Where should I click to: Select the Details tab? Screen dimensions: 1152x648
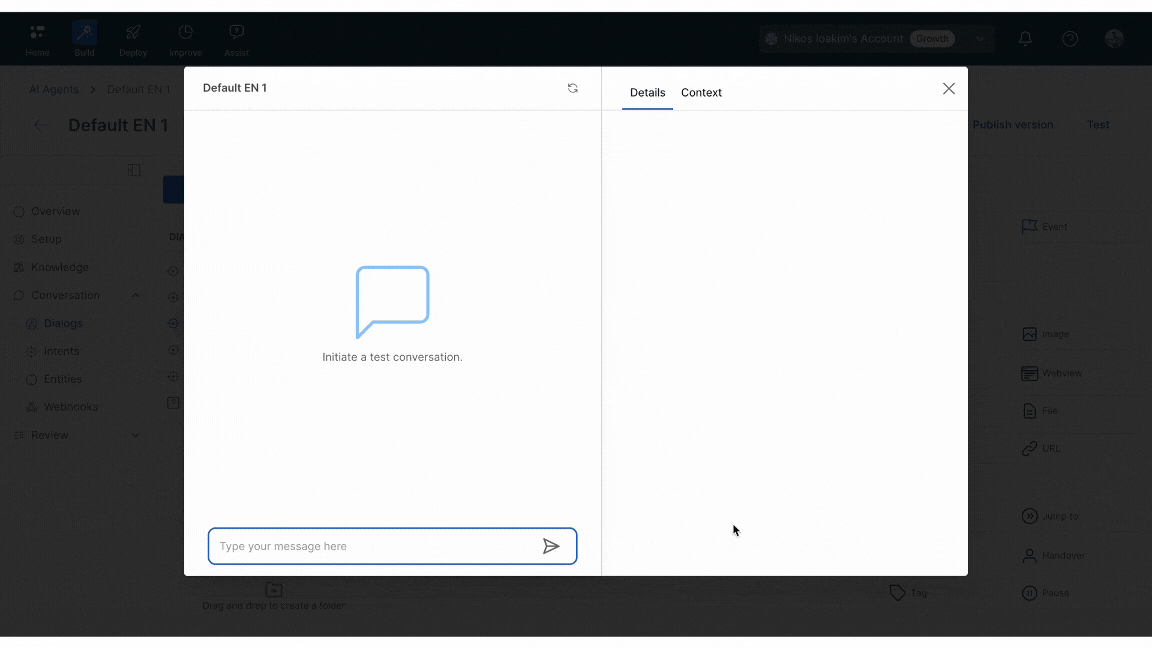(647, 92)
